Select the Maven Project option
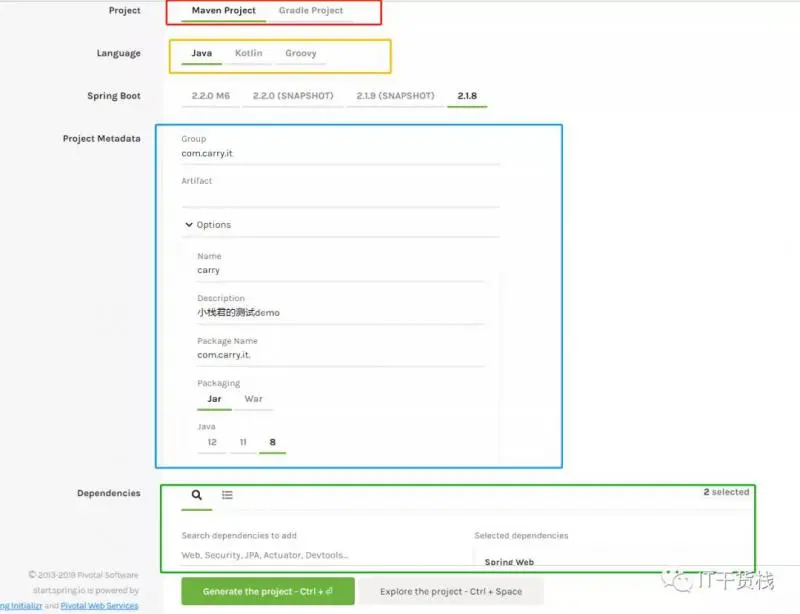 223,11
